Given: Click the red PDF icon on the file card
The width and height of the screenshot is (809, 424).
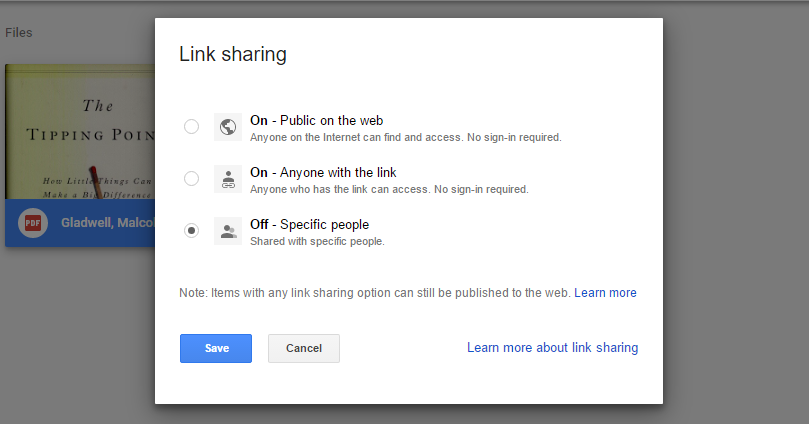Looking at the screenshot, I should 33,223.
